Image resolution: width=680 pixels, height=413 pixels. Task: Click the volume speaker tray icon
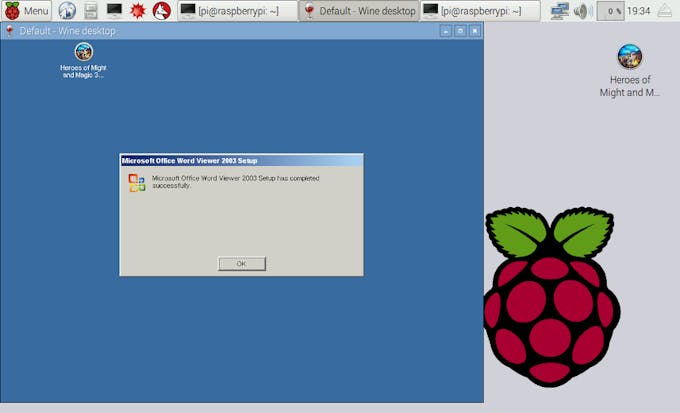click(x=582, y=11)
